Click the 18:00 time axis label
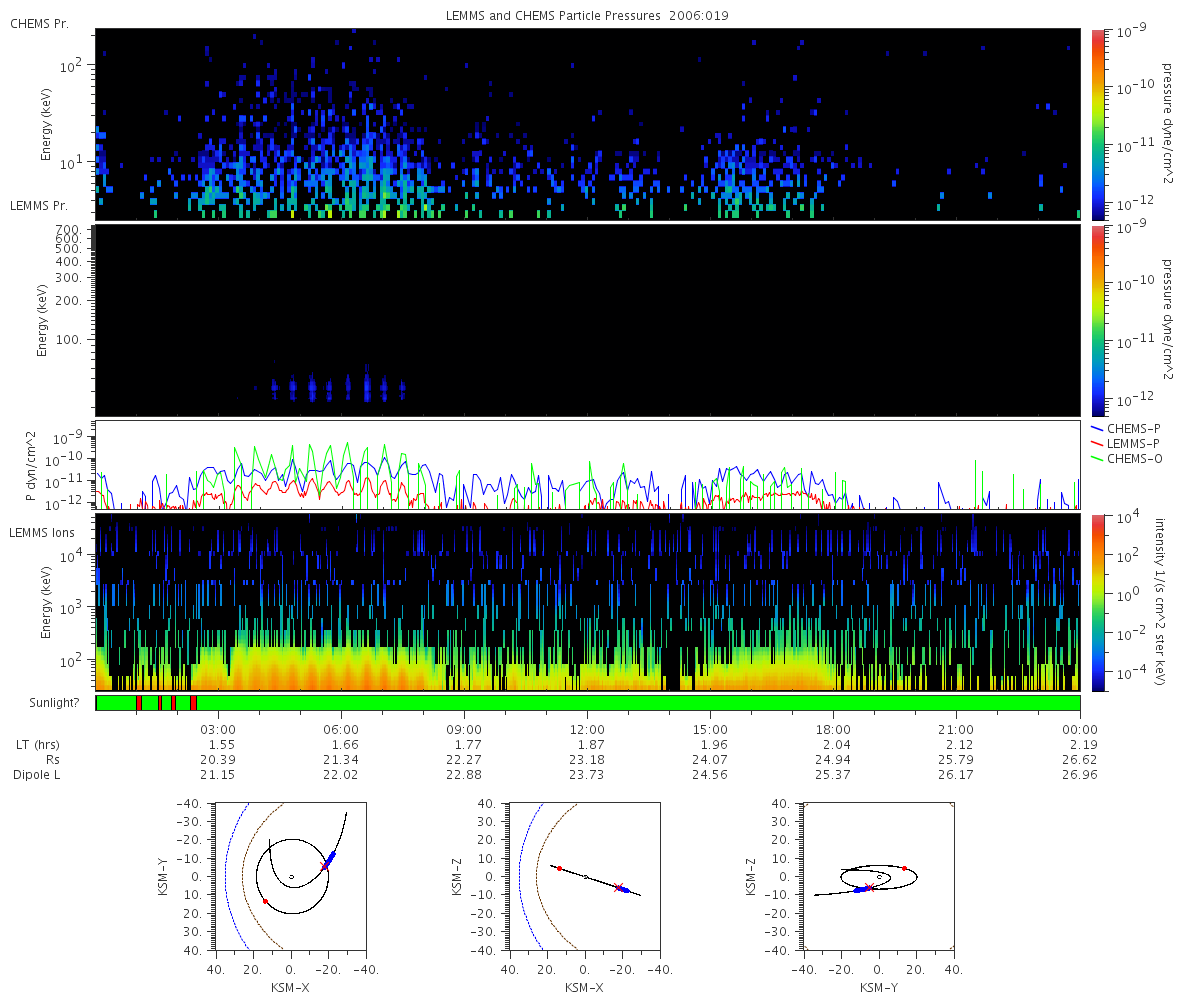This screenshot has height=1000, width=1200. click(x=834, y=729)
